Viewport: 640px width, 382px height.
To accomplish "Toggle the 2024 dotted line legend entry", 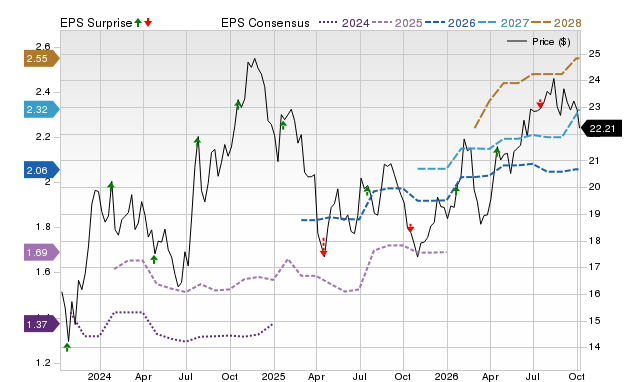I will 344,23.
